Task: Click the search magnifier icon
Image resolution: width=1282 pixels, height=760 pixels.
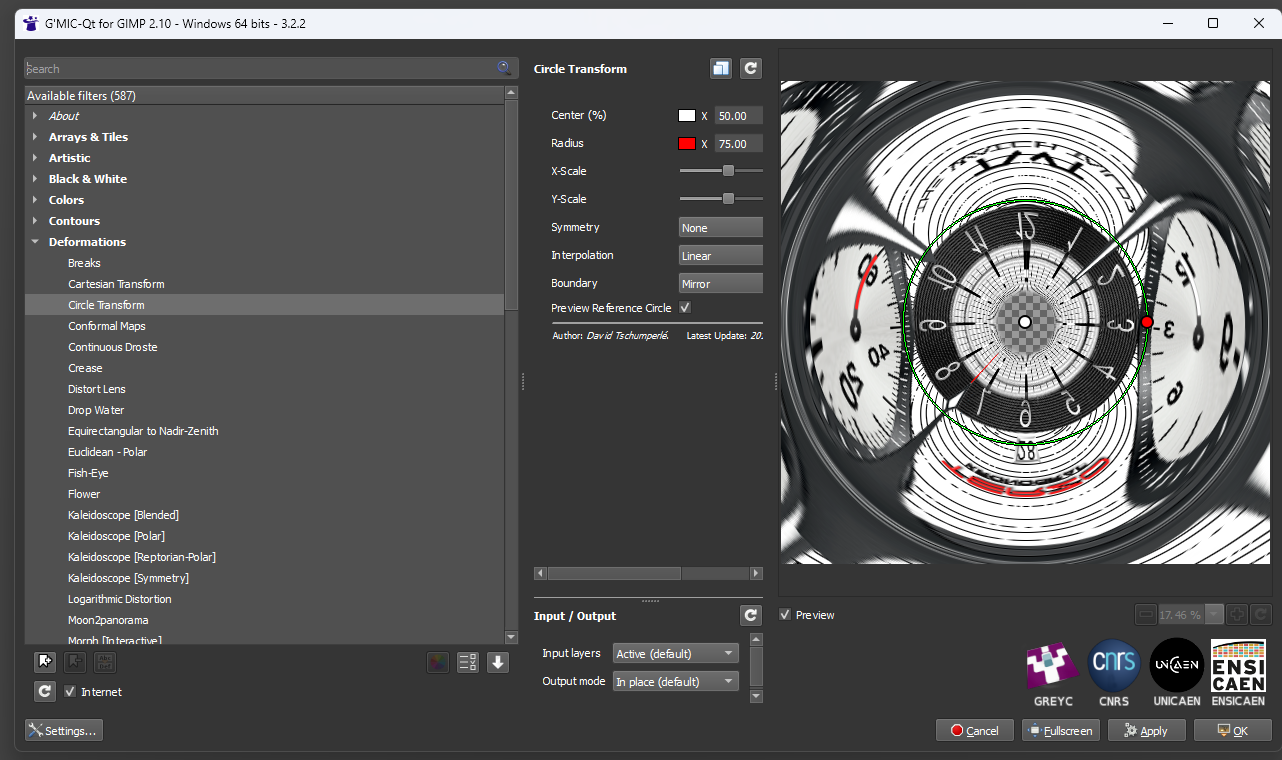Action: coord(504,69)
